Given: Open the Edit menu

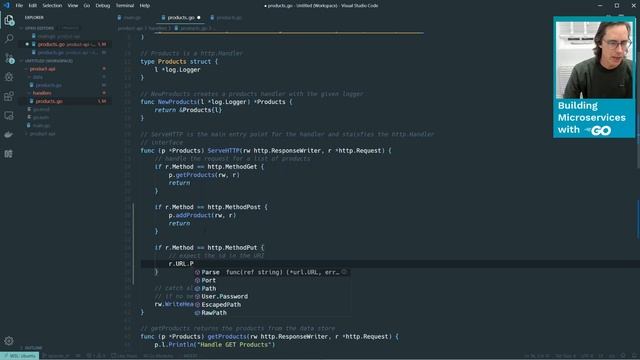Looking at the screenshot, I should (x=33, y=6).
